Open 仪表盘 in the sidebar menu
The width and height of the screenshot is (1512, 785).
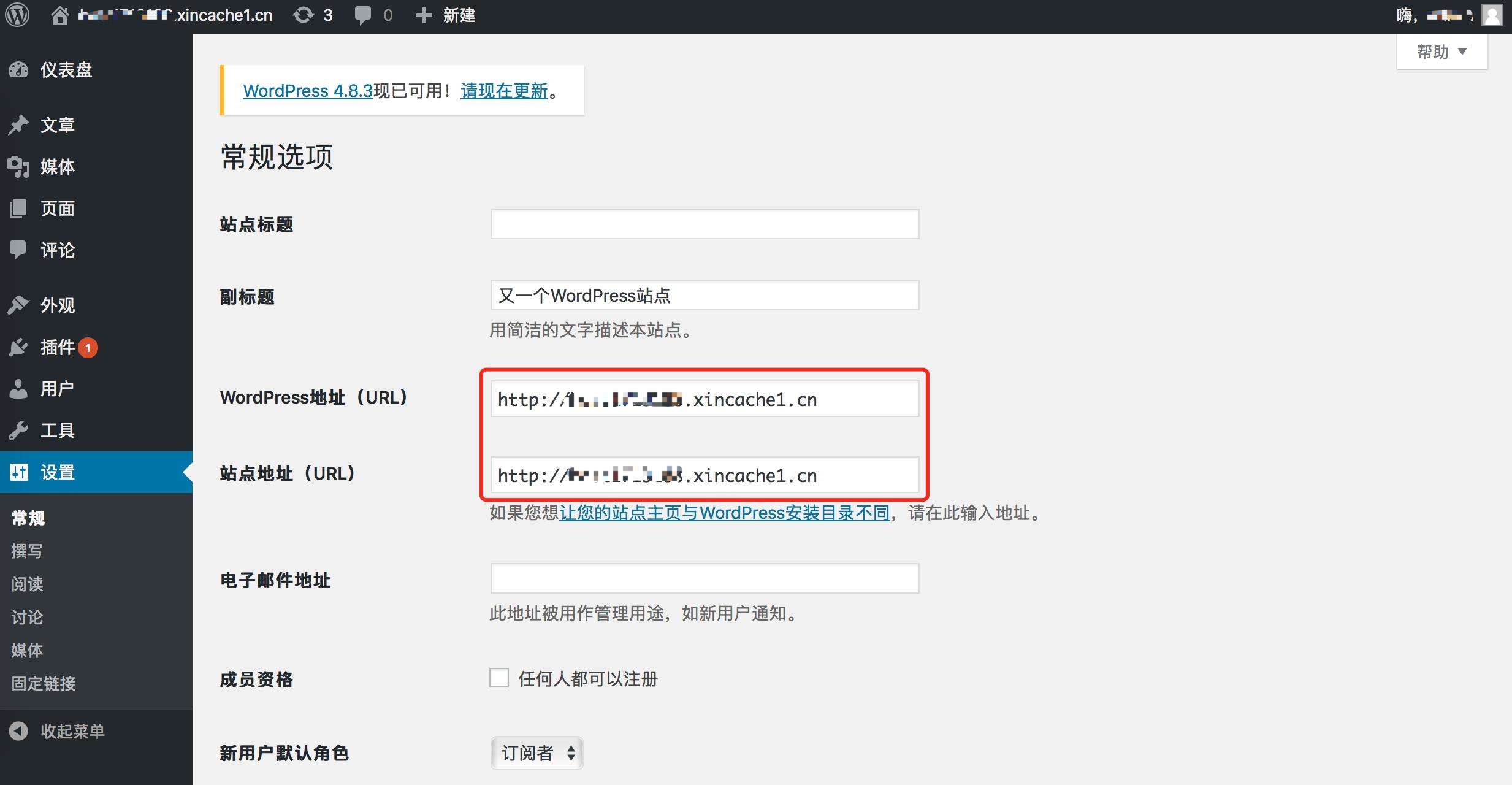click(x=66, y=70)
